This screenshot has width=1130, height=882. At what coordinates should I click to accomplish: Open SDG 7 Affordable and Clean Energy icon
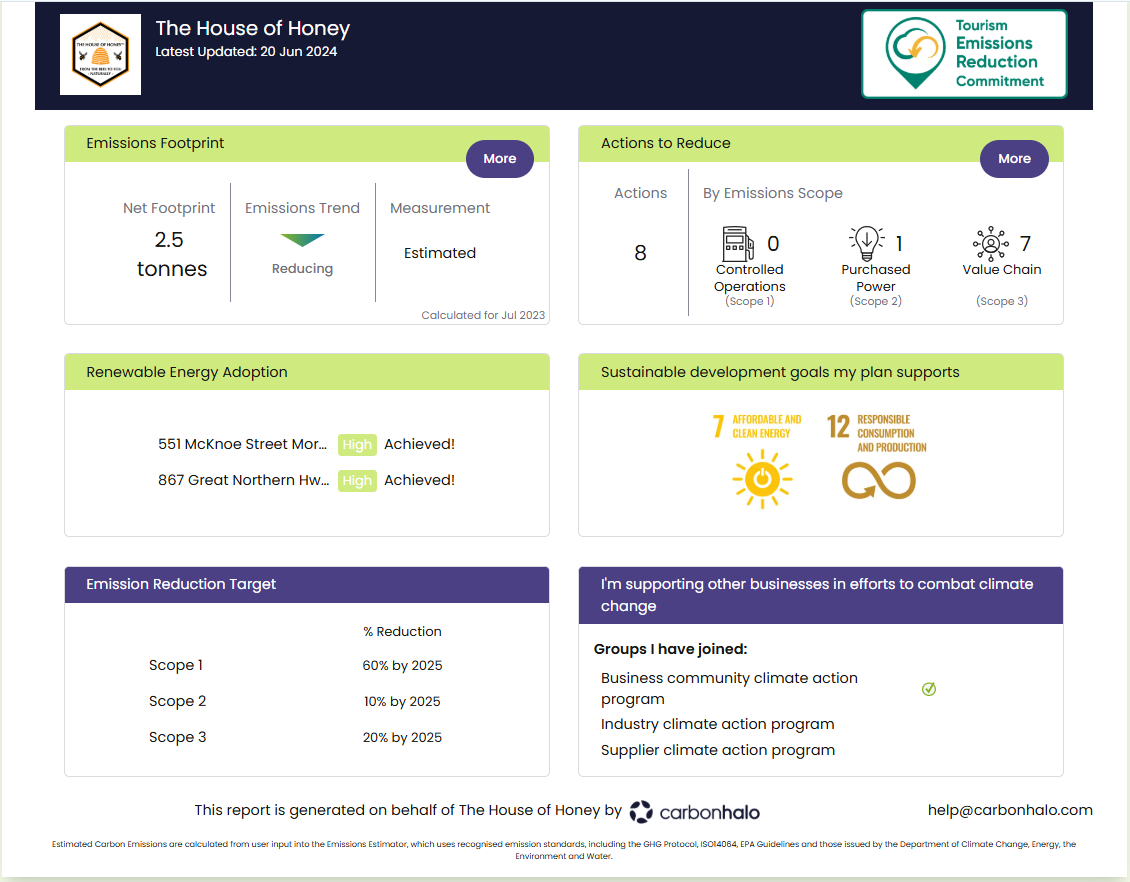pyautogui.click(x=762, y=480)
